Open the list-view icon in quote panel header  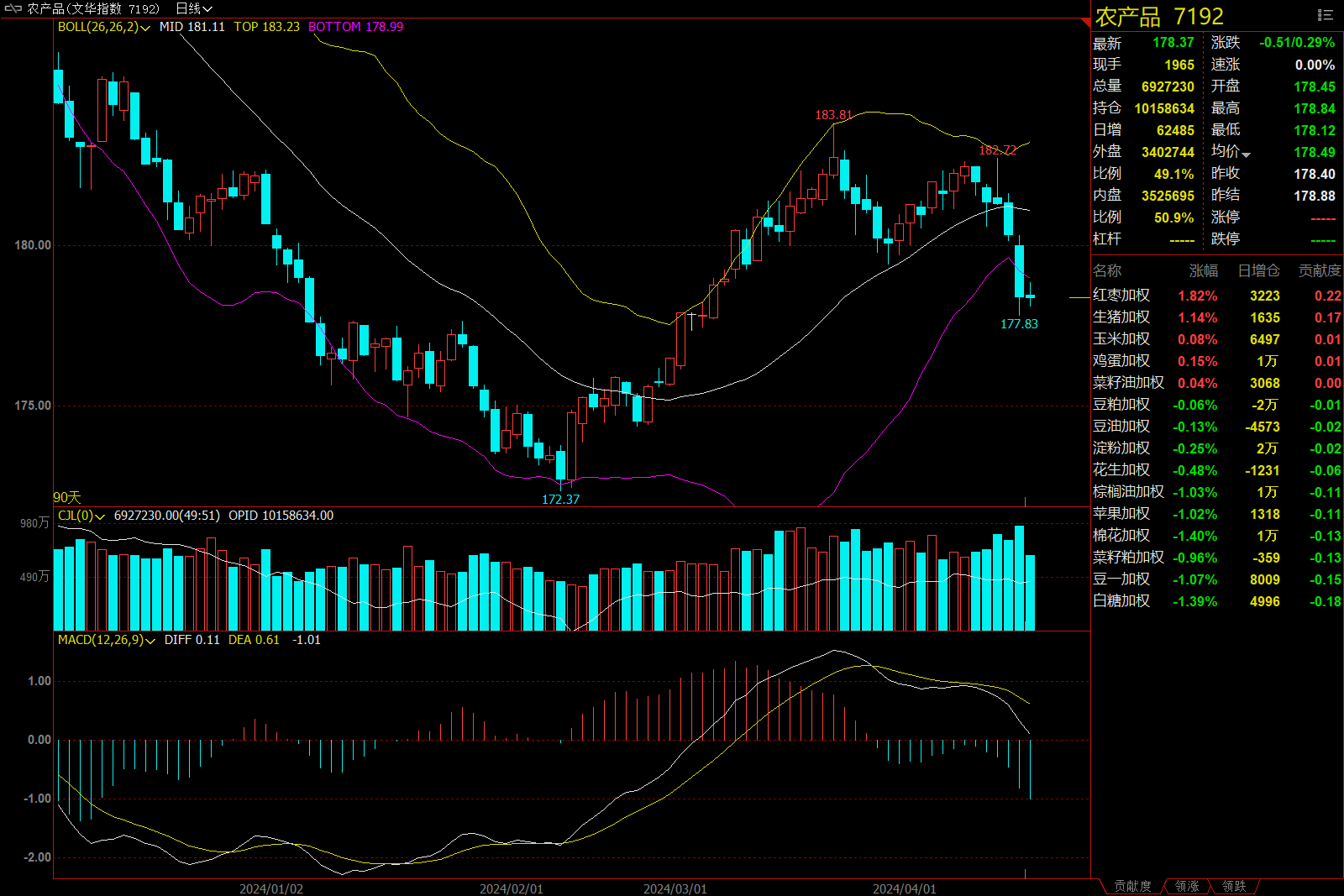click(x=1326, y=15)
